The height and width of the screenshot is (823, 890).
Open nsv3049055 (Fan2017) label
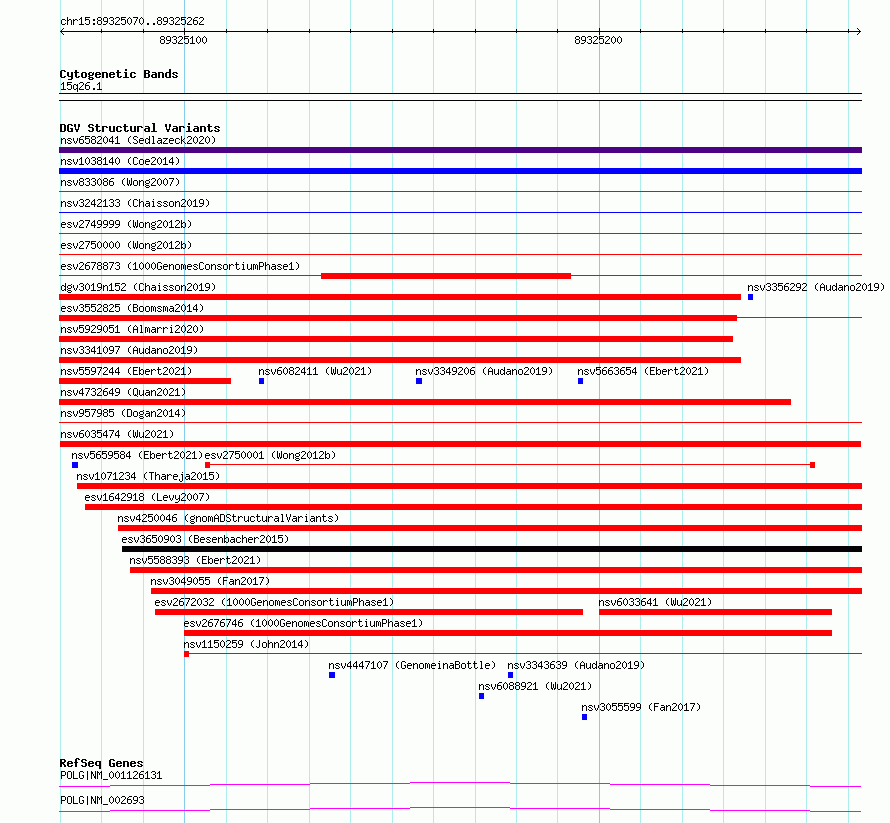point(210,581)
